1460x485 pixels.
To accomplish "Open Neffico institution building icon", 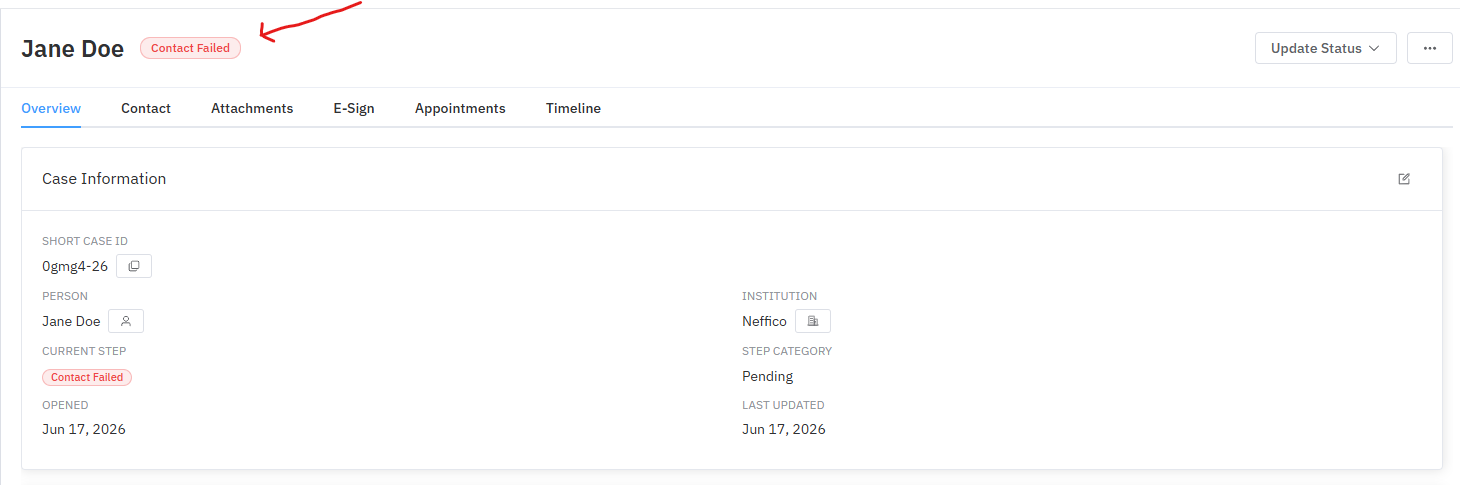I will 813,321.
